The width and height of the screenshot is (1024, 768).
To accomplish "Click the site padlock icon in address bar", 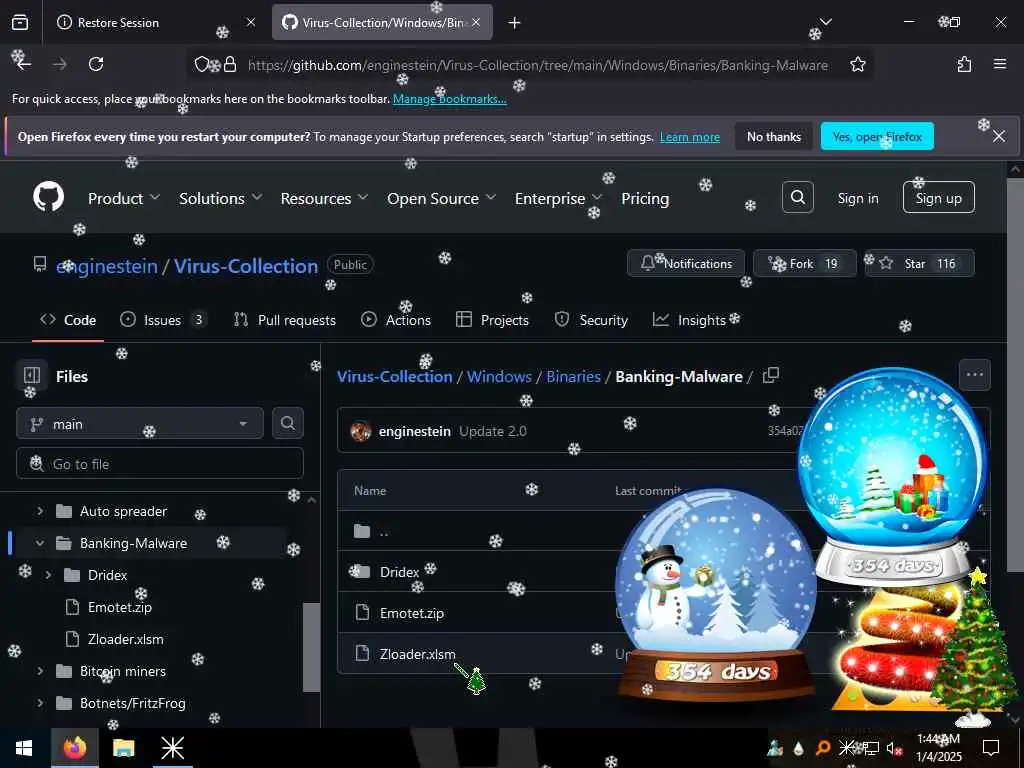I will coord(230,65).
